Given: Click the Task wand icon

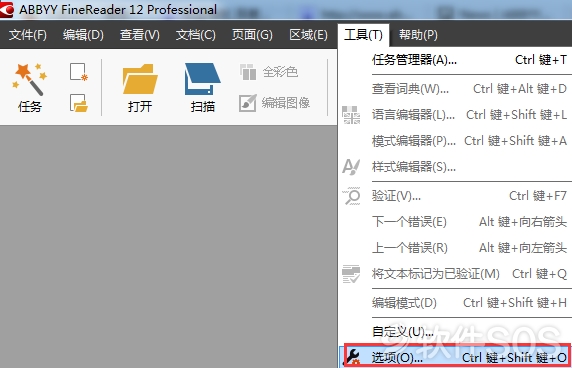Looking at the screenshot, I should tap(30, 79).
